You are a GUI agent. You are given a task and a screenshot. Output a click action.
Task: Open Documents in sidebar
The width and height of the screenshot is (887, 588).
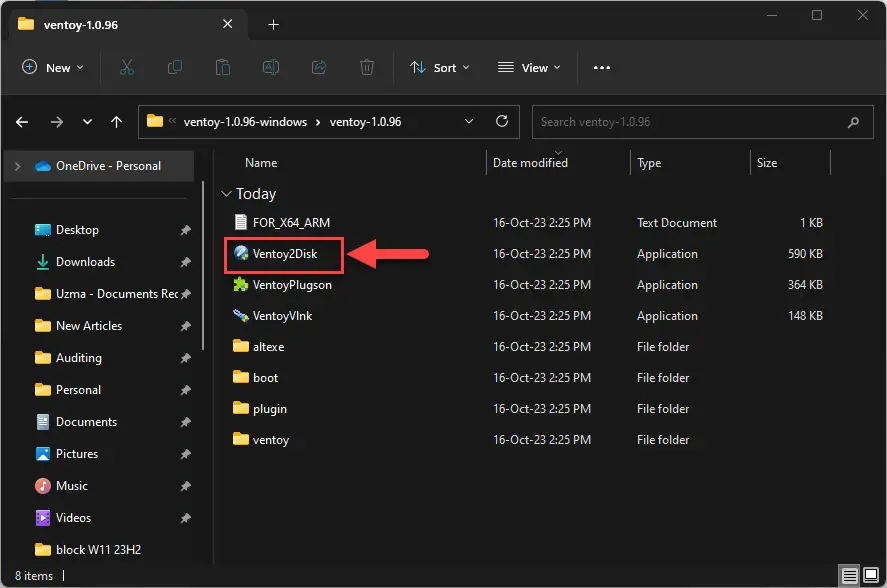[x=86, y=422]
